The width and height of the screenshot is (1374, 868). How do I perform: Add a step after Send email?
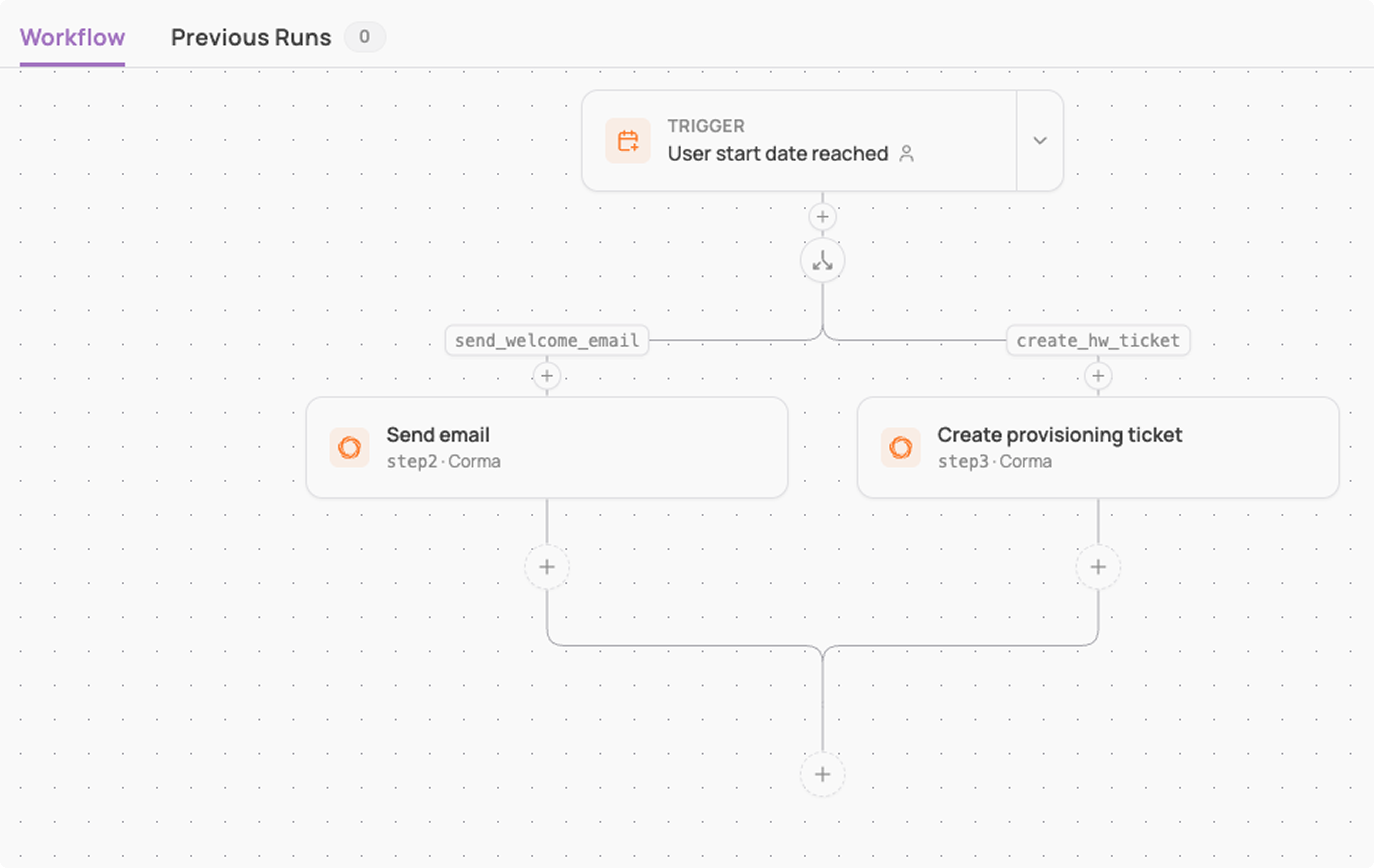pyautogui.click(x=547, y=567)
